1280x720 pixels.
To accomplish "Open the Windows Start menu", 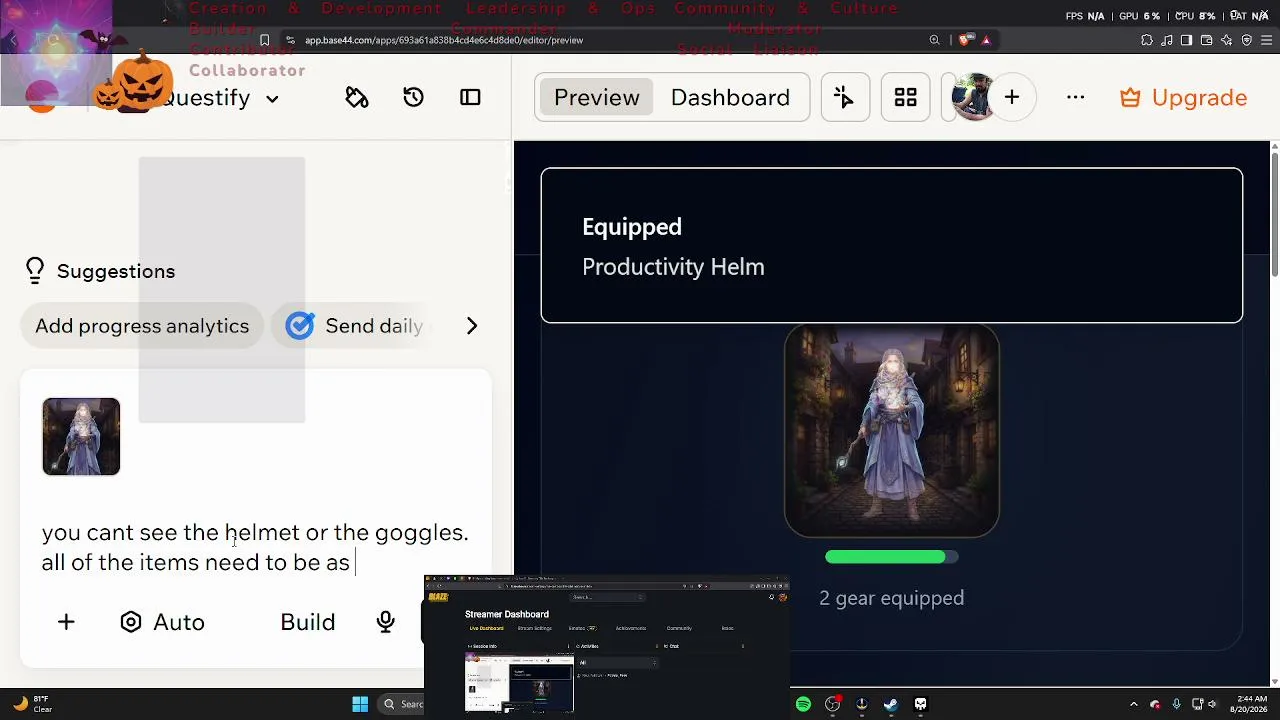I will click(x=360, y=704).
